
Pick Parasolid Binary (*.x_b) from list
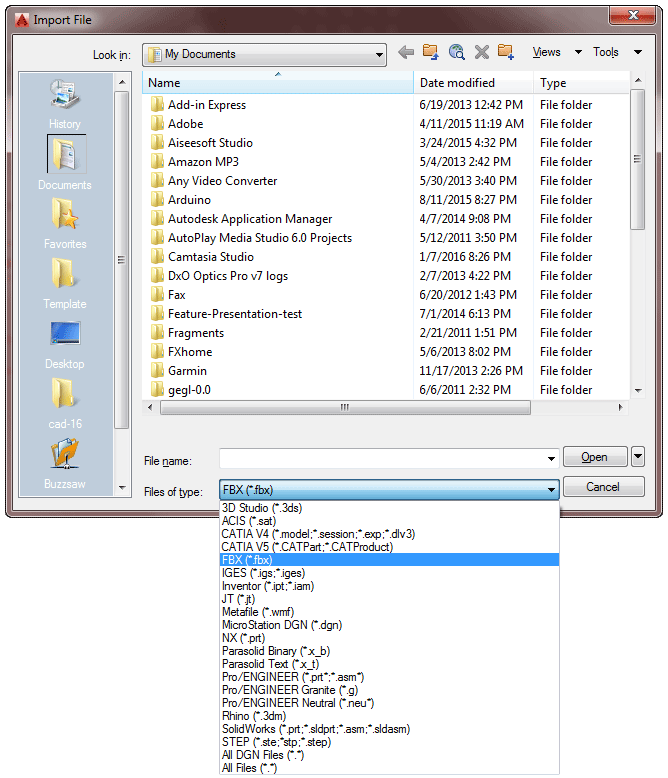(x=389, y=651)
